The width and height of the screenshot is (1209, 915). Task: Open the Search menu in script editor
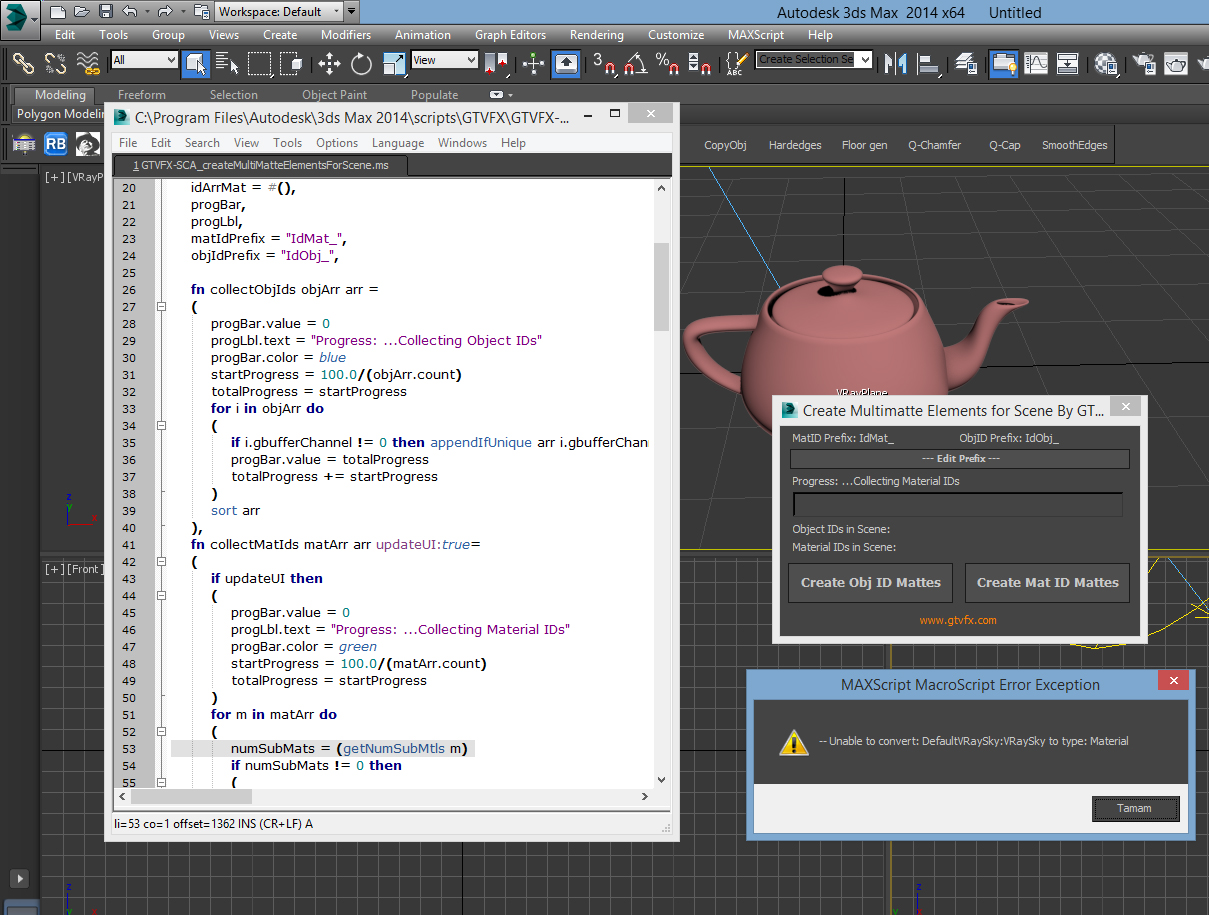[202, 143]
